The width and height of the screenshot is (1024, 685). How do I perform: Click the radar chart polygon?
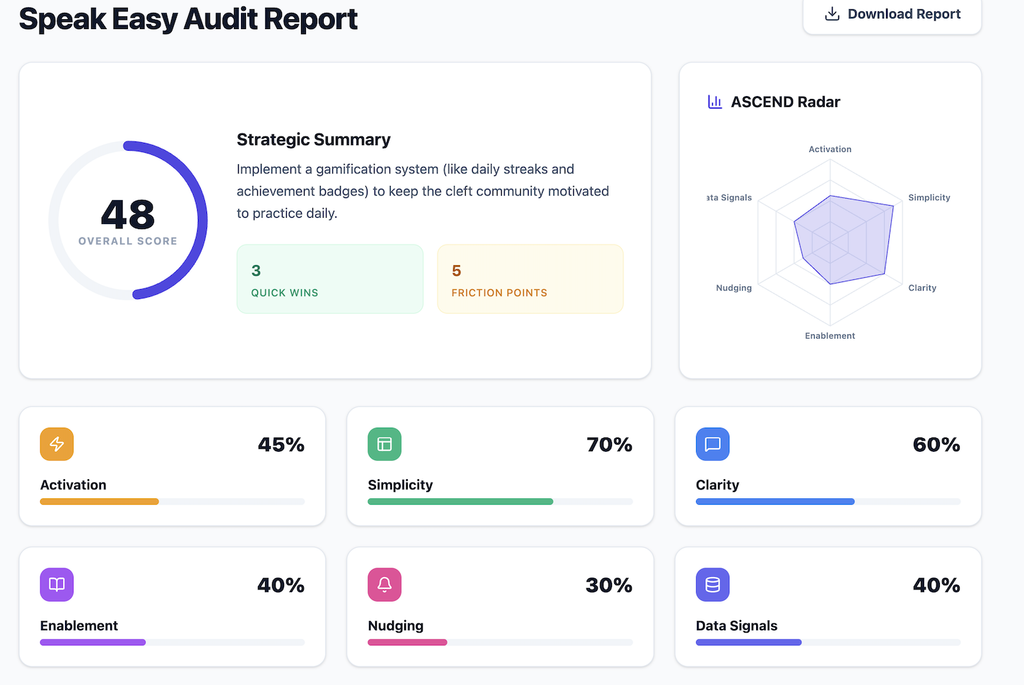[844, 240]
